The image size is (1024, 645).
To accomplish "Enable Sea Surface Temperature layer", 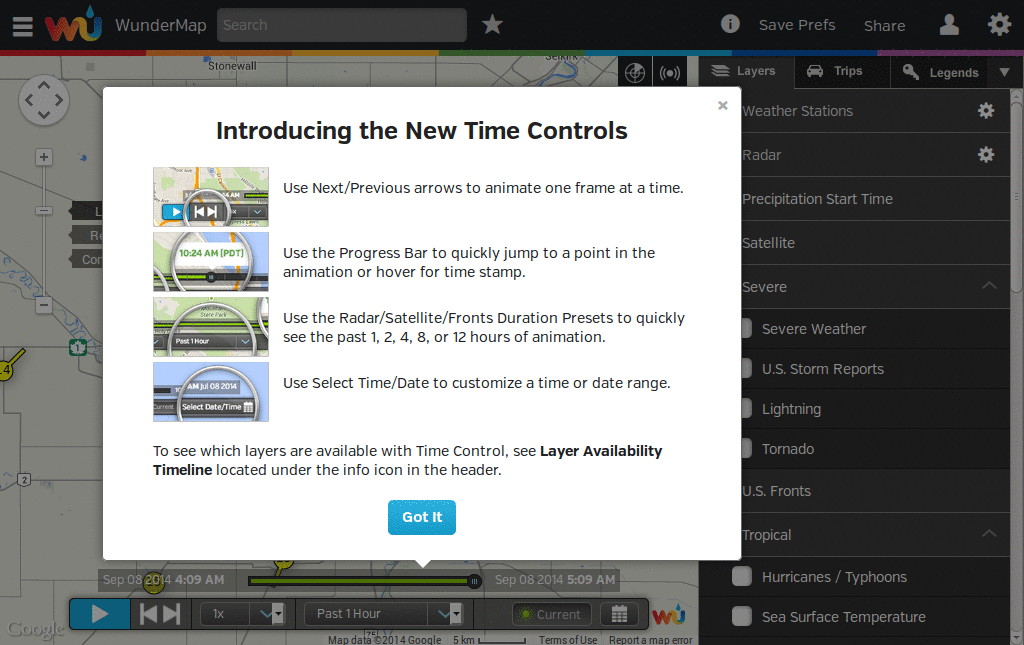I will pyautogui.click(x=742, y=616).
